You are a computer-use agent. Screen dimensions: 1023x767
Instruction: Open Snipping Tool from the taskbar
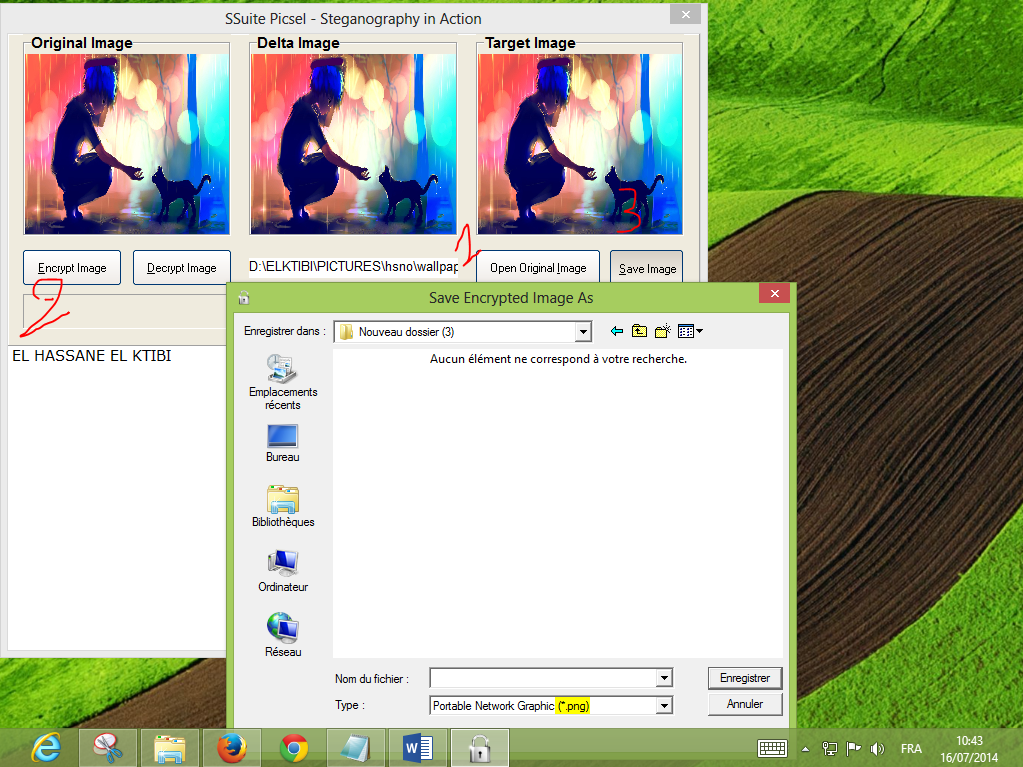point(108,747)
